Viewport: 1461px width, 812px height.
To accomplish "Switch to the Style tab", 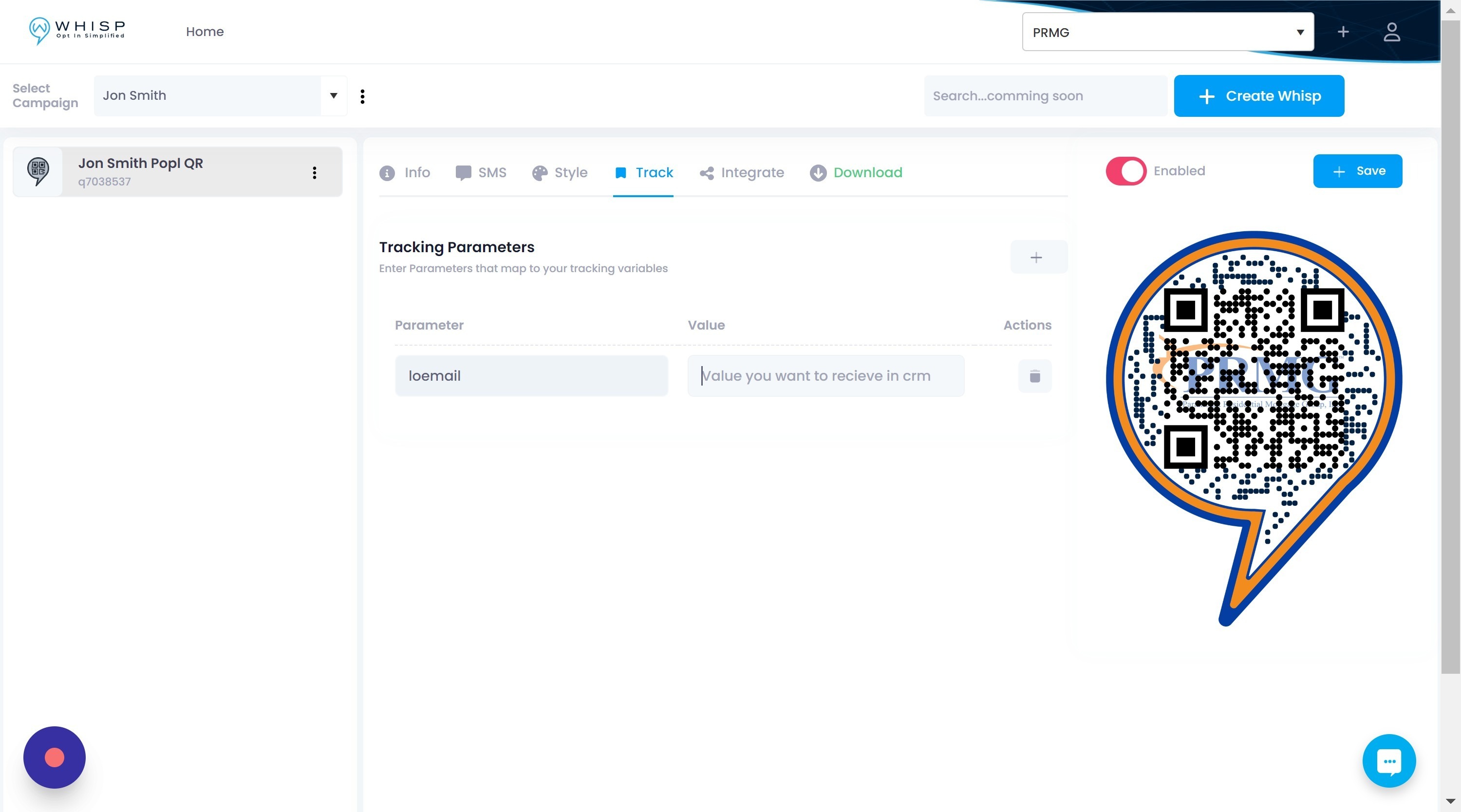I will pos(560,172).
